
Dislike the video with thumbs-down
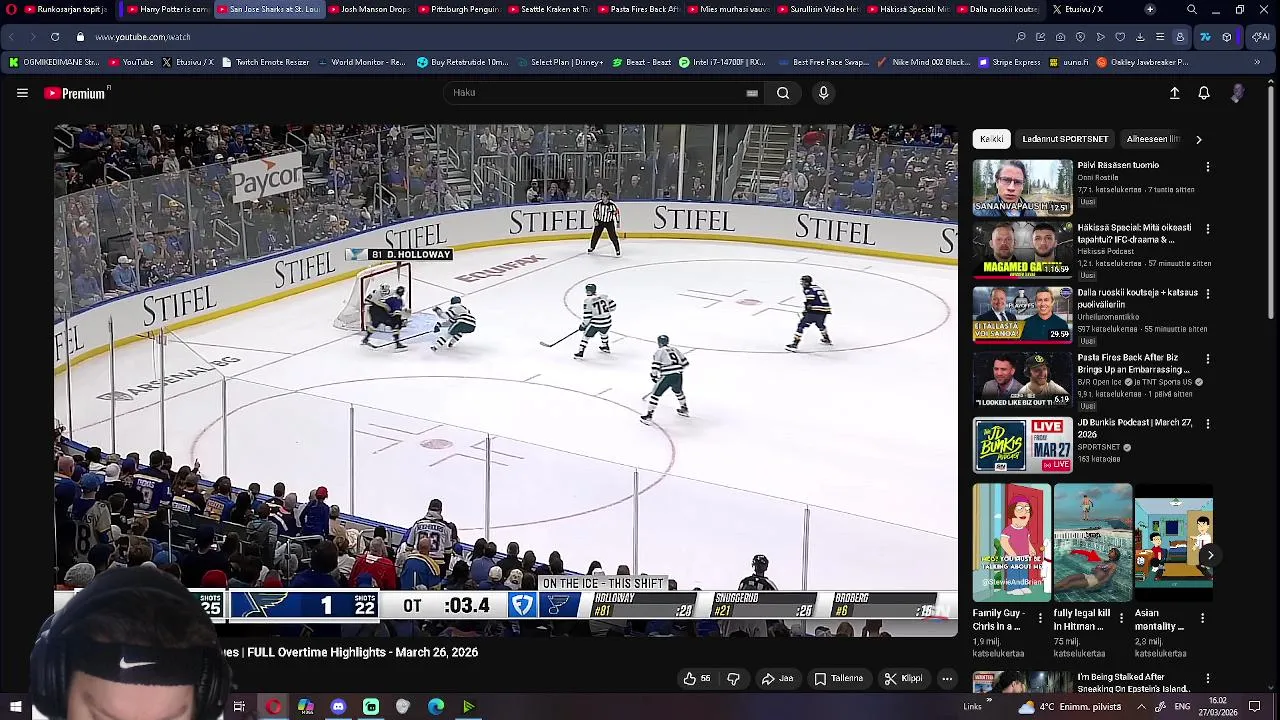click(733, 679)
